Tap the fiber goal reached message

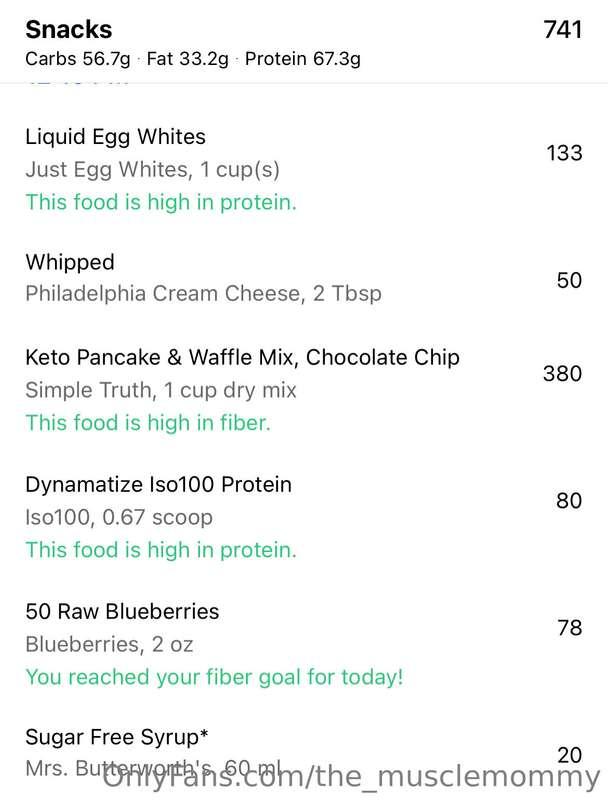point(214,677)
